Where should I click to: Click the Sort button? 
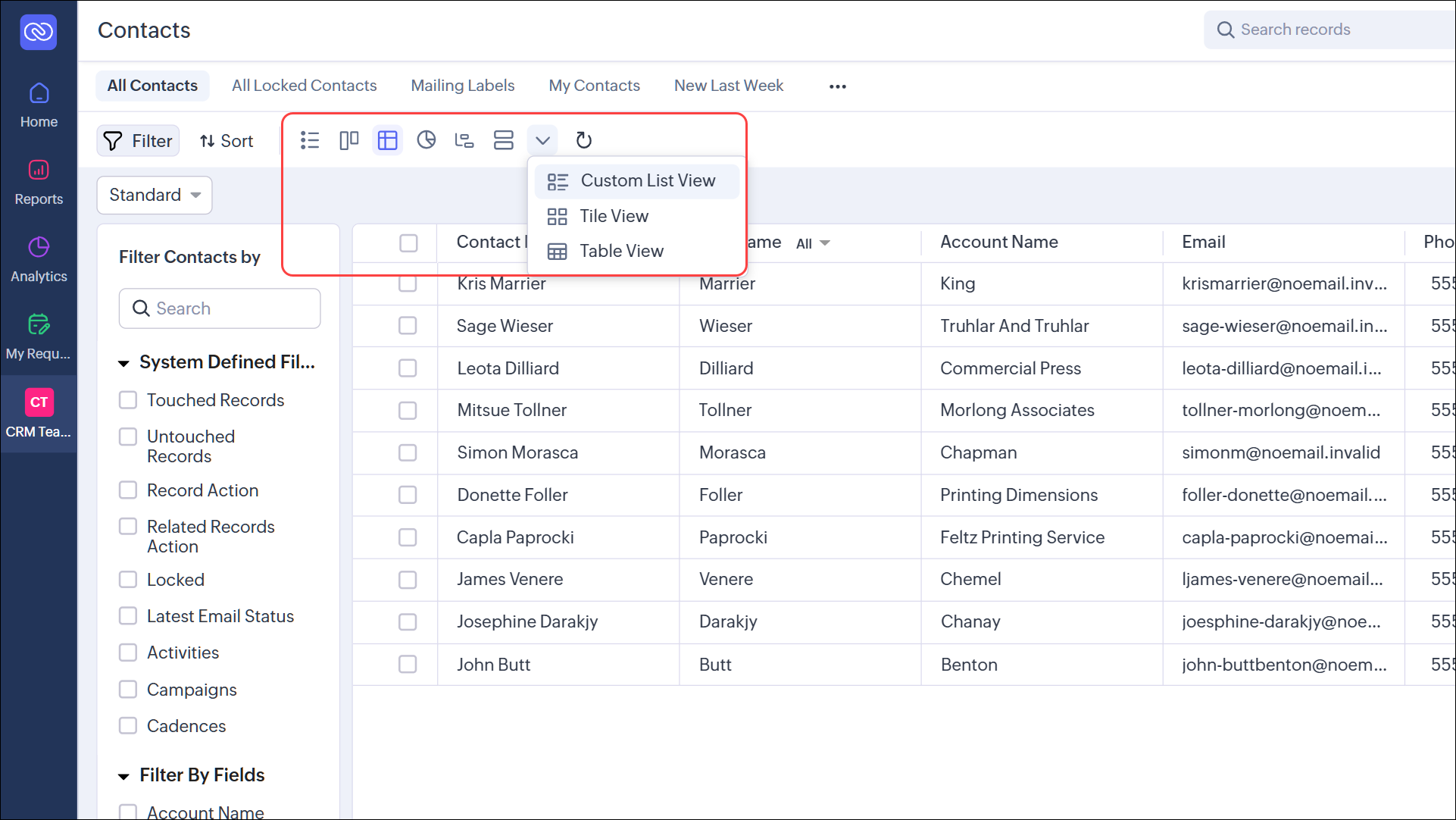pos(226,141)
